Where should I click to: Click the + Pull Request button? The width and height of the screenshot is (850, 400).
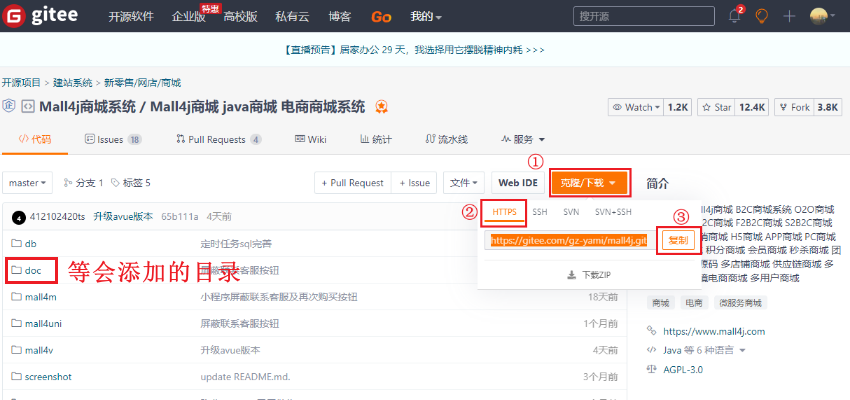pyautogui.click(x=352, y=183)
